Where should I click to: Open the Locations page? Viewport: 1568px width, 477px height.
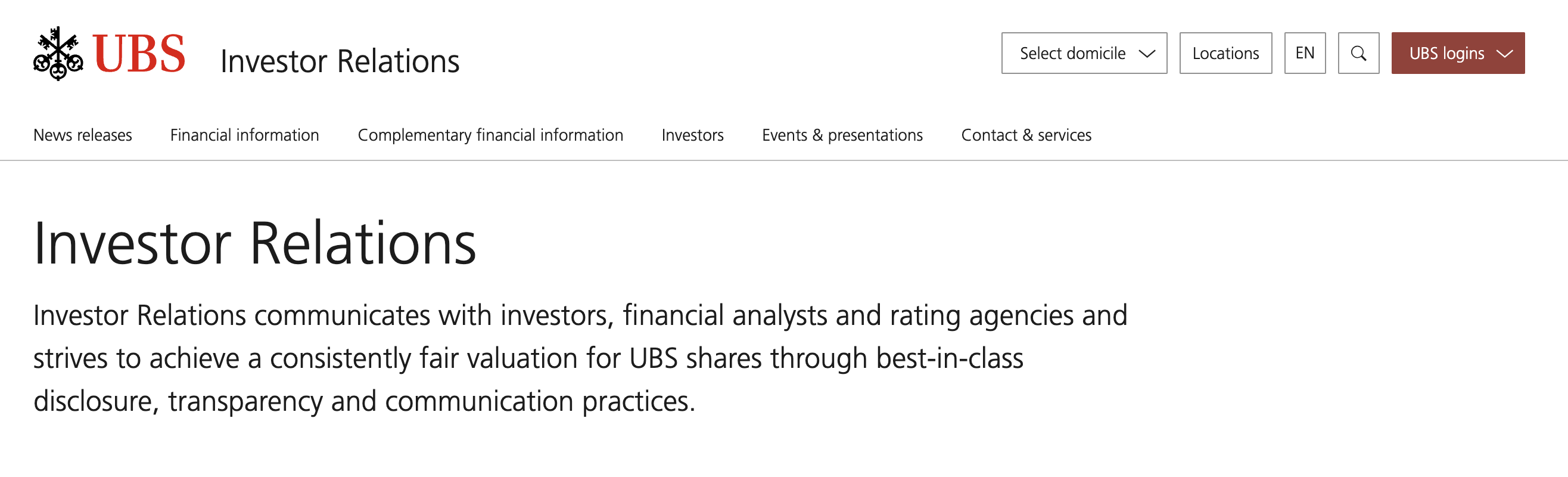click(1225, 54)
